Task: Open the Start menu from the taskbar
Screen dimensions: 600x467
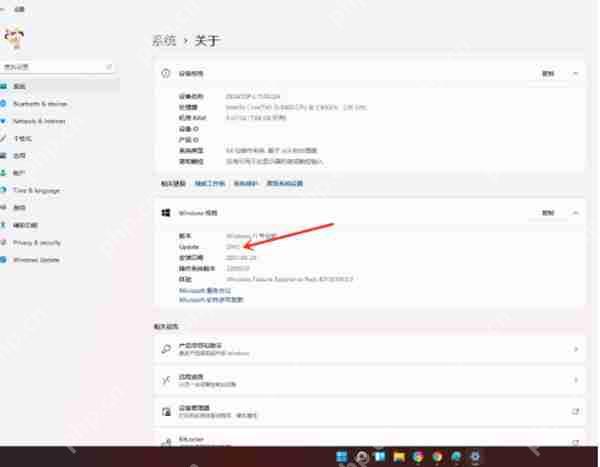Action: click(x=342, y=456)
